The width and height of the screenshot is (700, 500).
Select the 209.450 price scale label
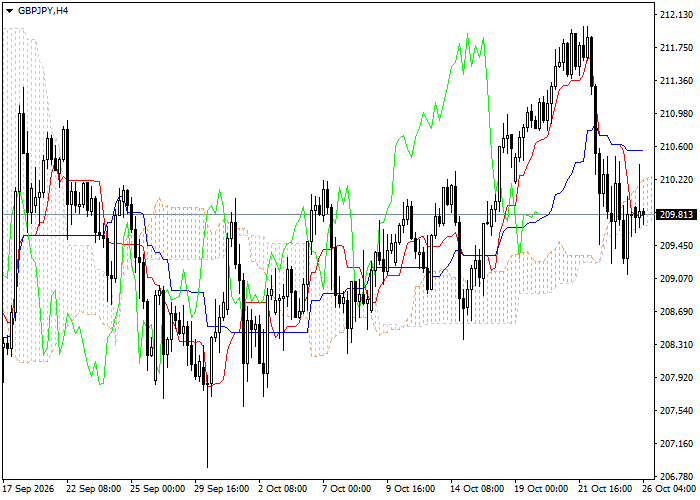tap(676, 246)
